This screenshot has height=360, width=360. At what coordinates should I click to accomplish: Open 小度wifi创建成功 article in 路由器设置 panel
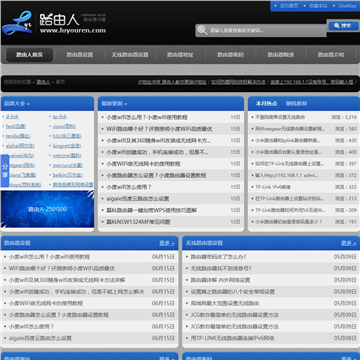[x=76, y=292]
